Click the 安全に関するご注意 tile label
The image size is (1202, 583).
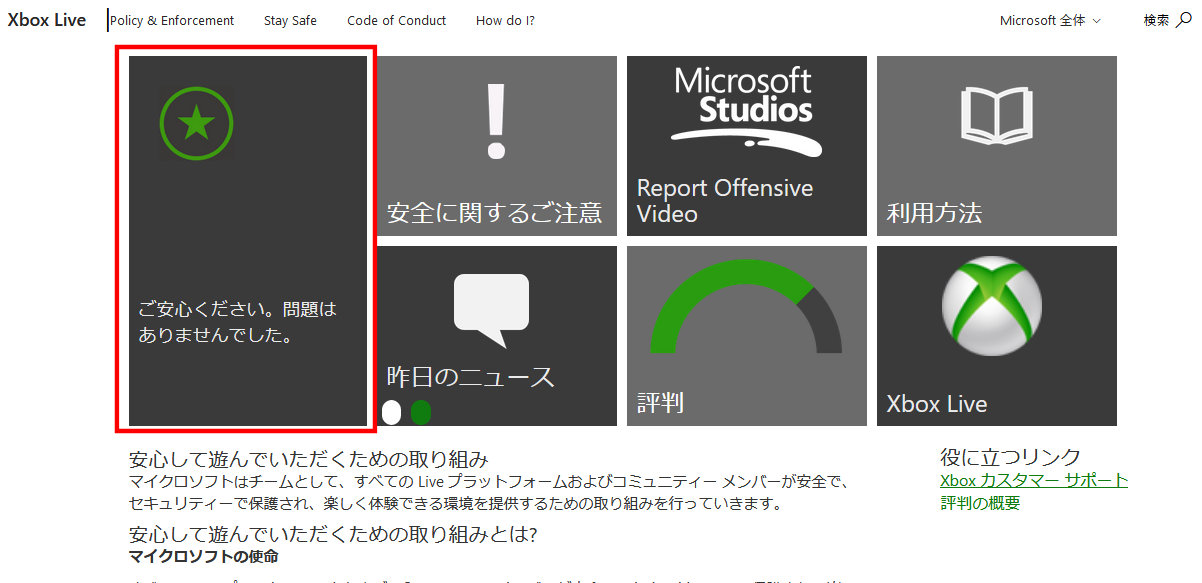(x=495, y=212)
